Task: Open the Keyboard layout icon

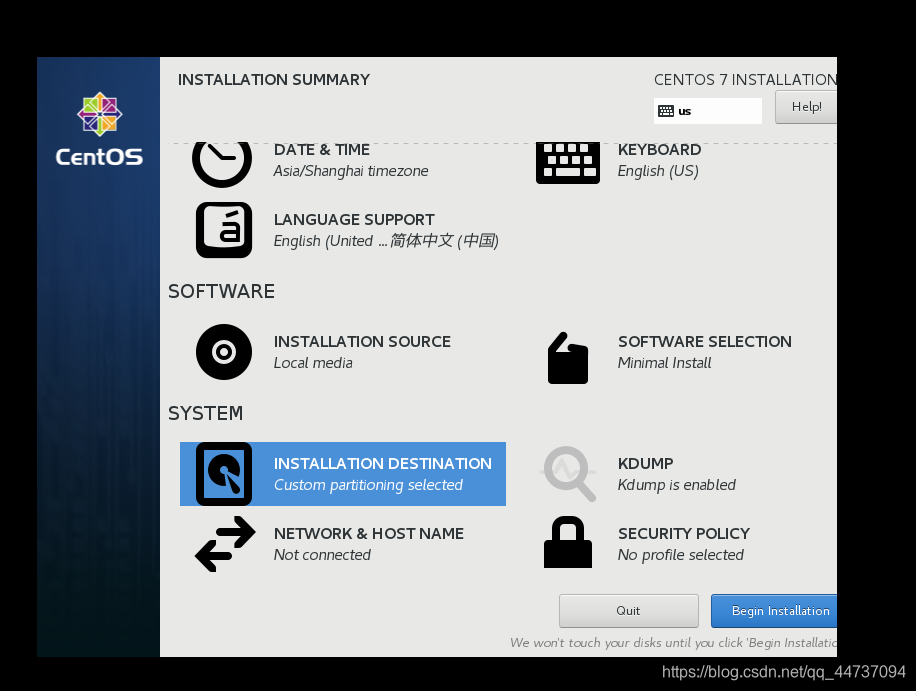Action: click(568, 164)
